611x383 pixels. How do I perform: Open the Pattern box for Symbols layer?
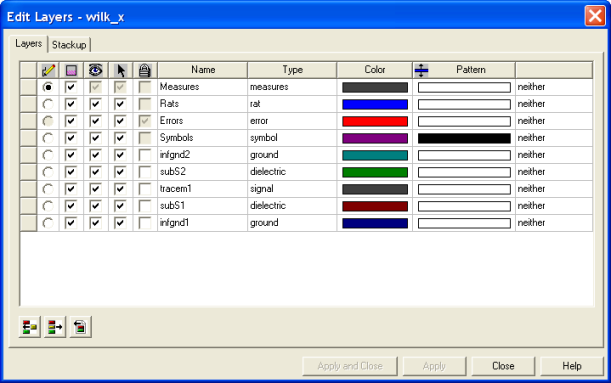point(464,138)
